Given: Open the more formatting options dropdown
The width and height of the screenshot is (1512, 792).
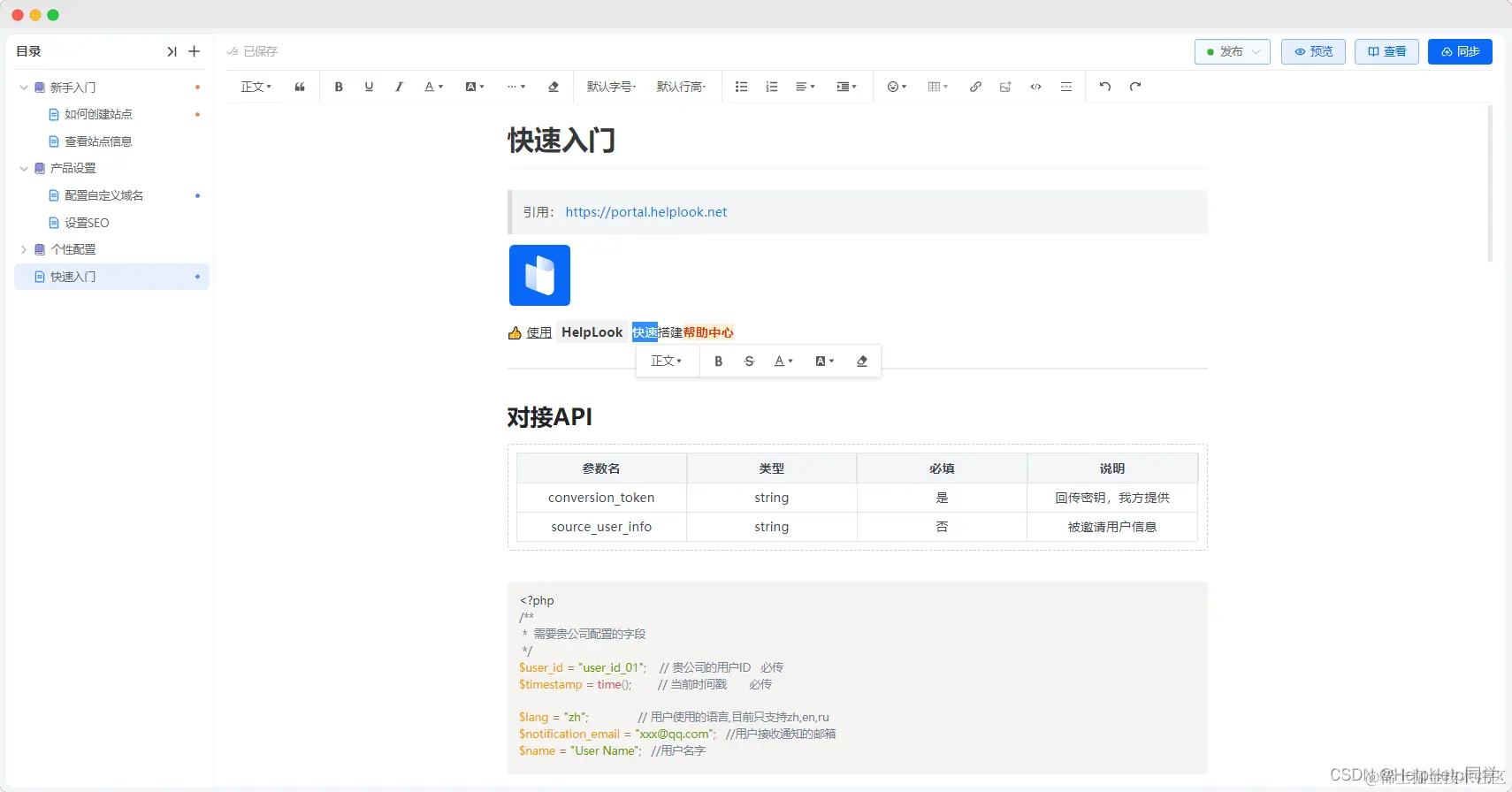Looking at the screenshot, I should click(516, 87).
